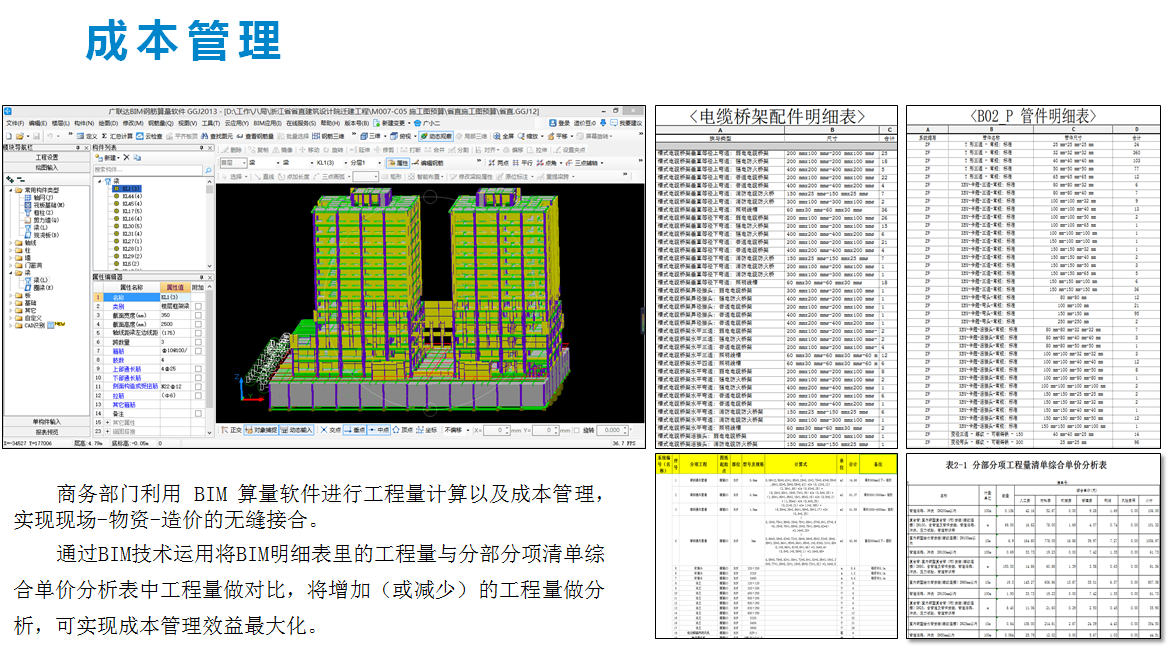Image resolution: width=1170 pixels, height=650 pixels.
Task: Tick the 附加 checkbox for 箍筋 row
Action: coord(198,351)
